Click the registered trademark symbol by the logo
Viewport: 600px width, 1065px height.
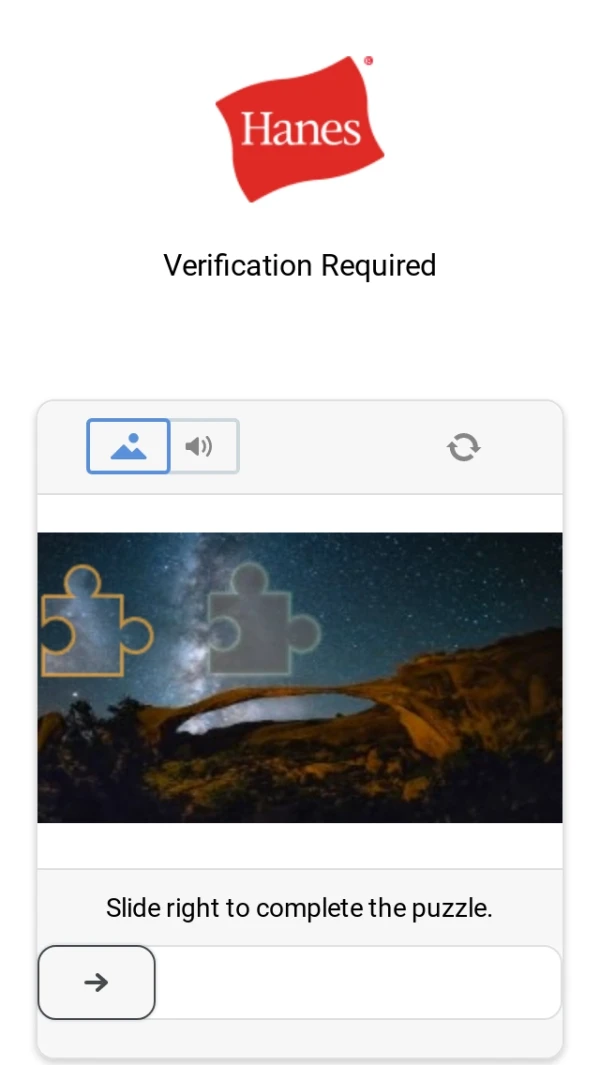tap(369, 60)
